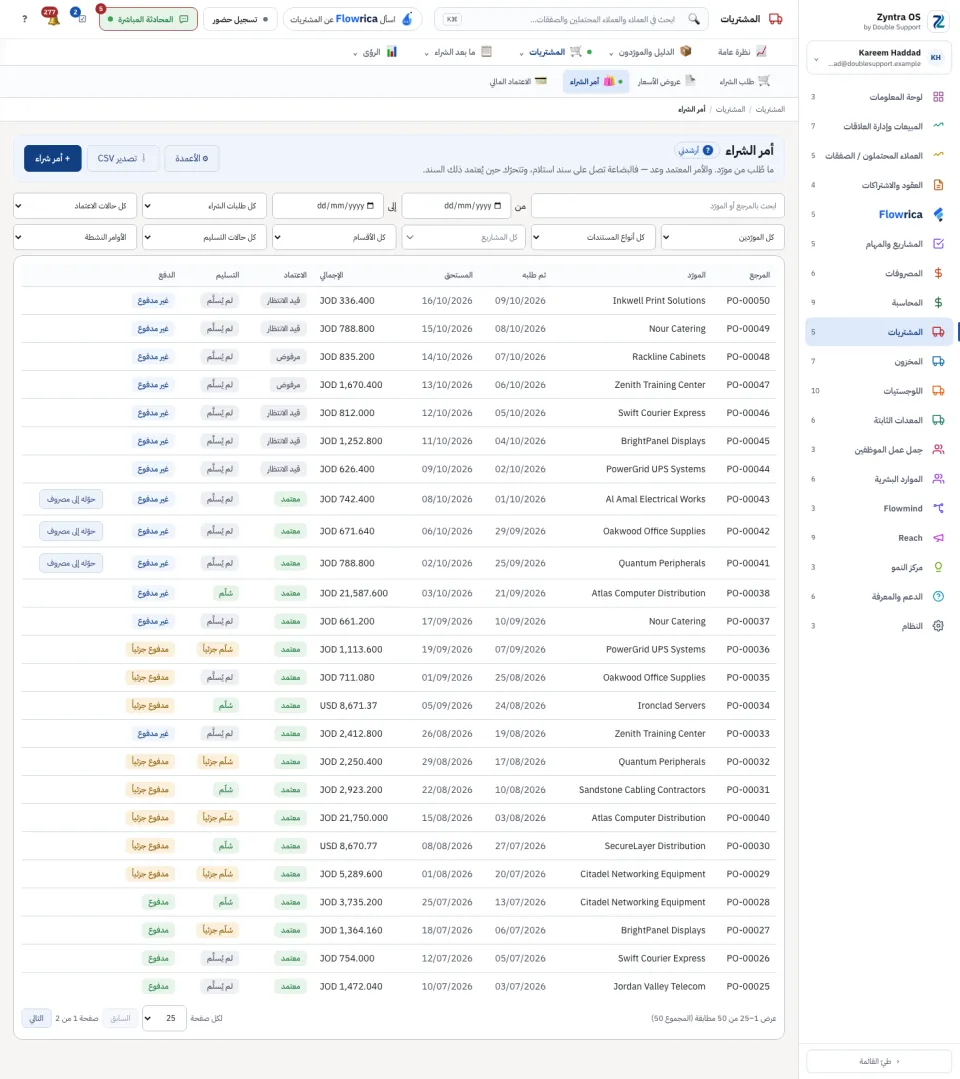Open the كل الموردين suppliers filter dropdown
960x1079 pixels.
tap(723, 237)
